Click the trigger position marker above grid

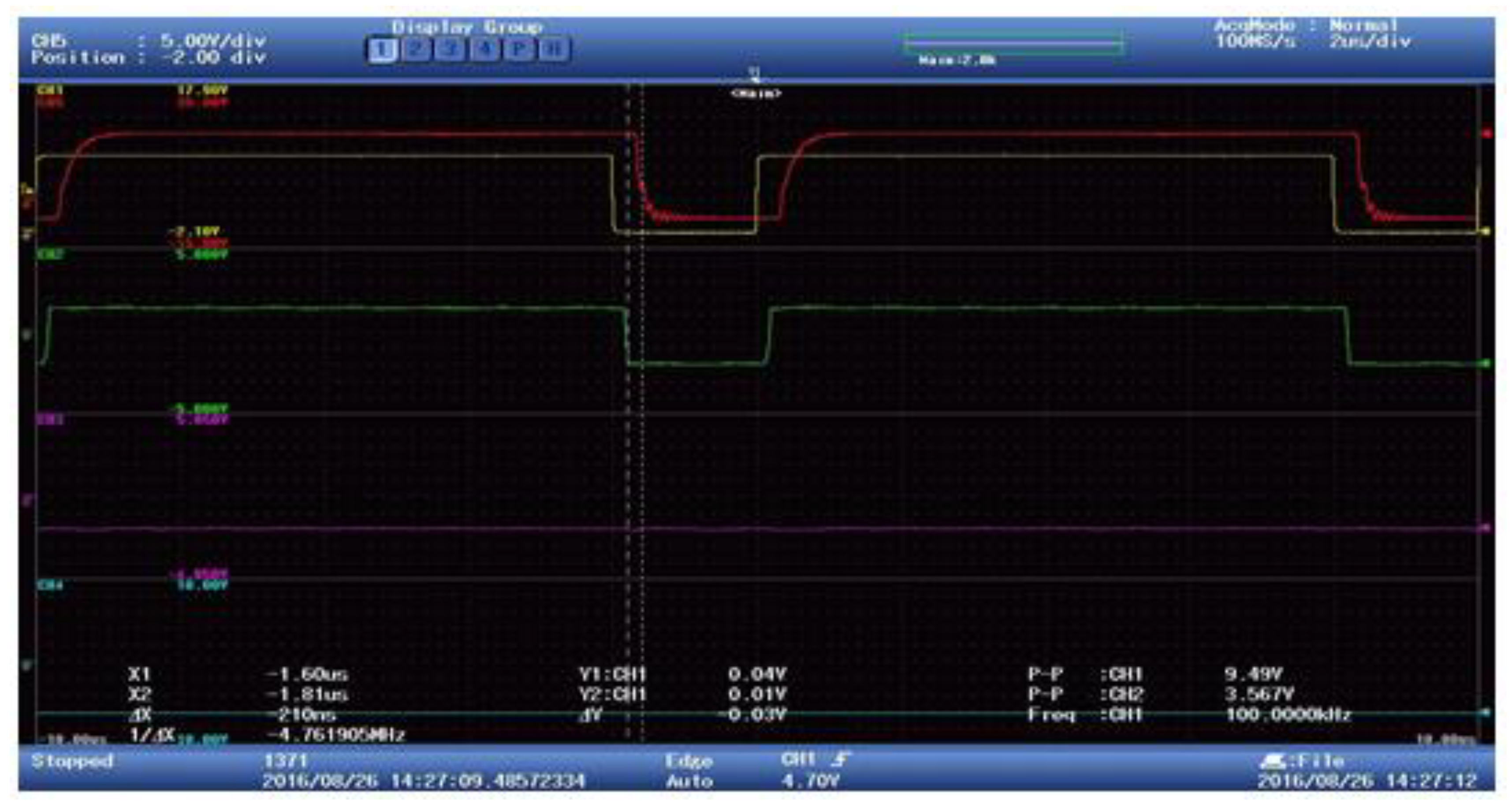coord(755,74)
